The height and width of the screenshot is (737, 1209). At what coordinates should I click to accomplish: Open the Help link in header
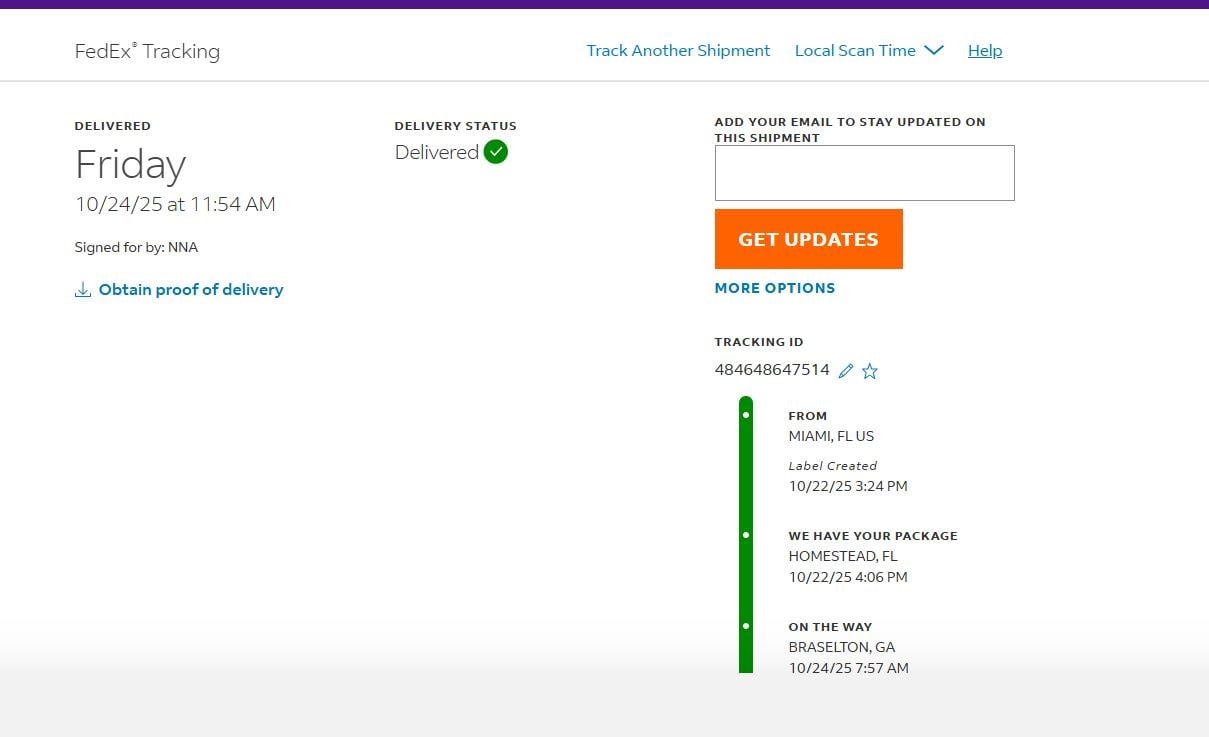(x=985, y=50)
